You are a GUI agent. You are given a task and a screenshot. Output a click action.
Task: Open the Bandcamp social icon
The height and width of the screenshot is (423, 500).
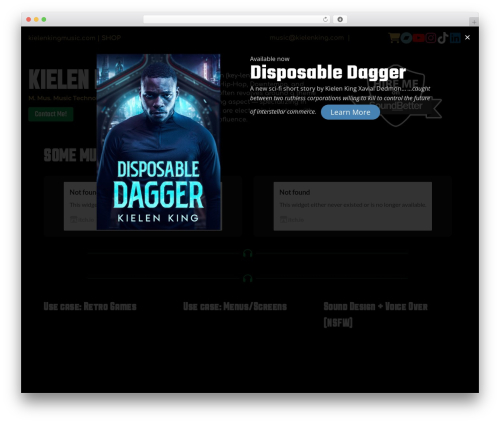(x=406, y=38)
